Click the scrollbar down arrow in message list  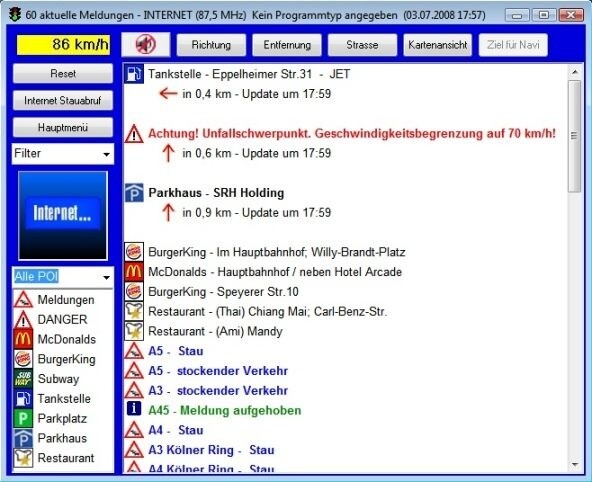(575, 464)
